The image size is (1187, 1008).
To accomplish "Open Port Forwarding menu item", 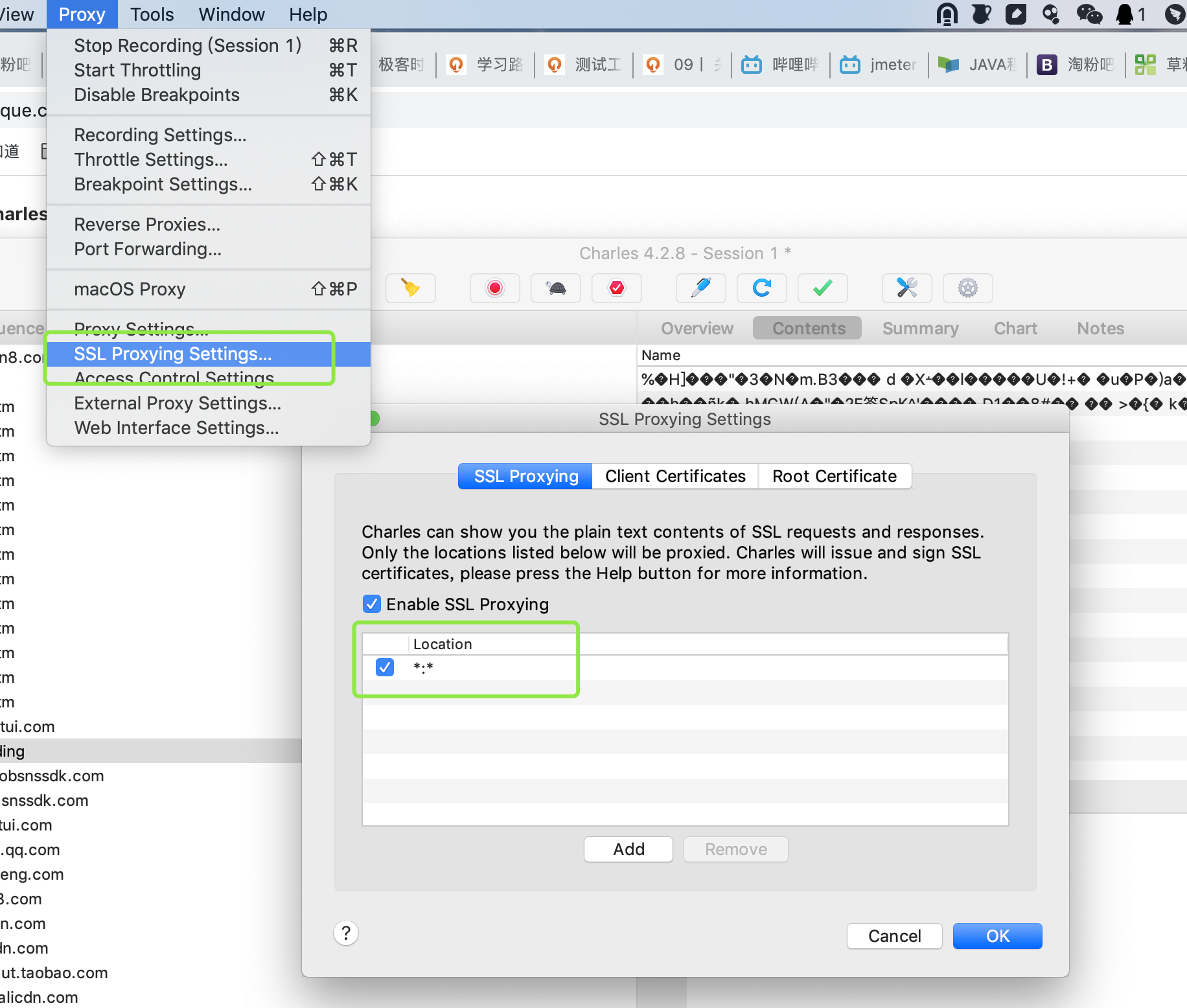I will point(209,249).
